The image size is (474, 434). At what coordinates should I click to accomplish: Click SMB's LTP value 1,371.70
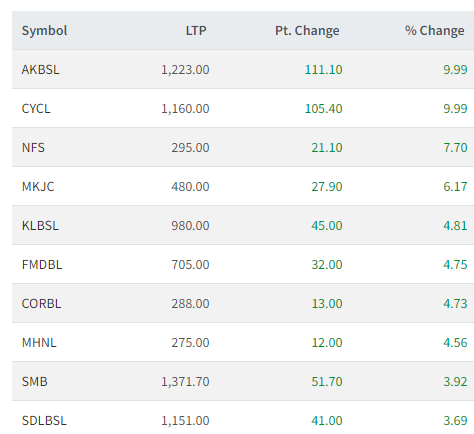[x=185, y=382]
